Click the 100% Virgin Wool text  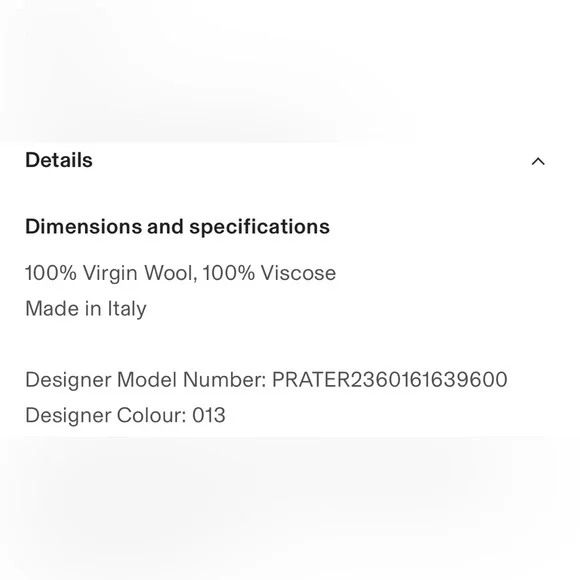tap(109, 274)
